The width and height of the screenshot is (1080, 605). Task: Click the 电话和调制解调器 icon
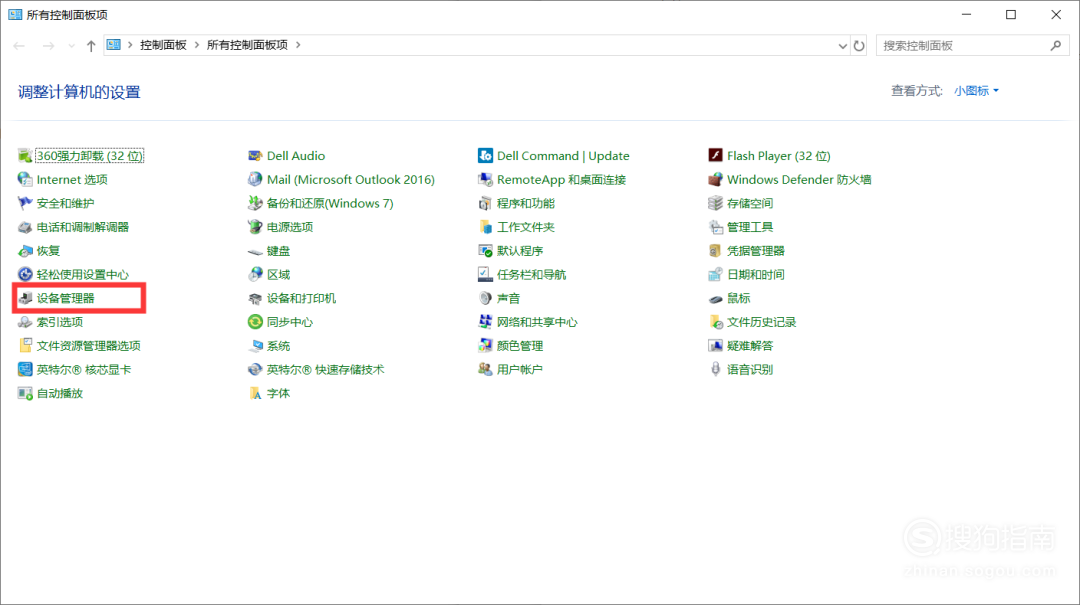pyautogui.click(x=25, y=227)
